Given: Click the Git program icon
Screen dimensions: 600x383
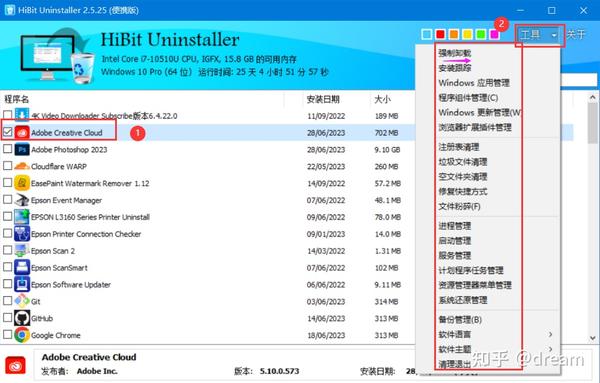Looking at the screenshot, I should pyautogui.click(x=22, y=301).
